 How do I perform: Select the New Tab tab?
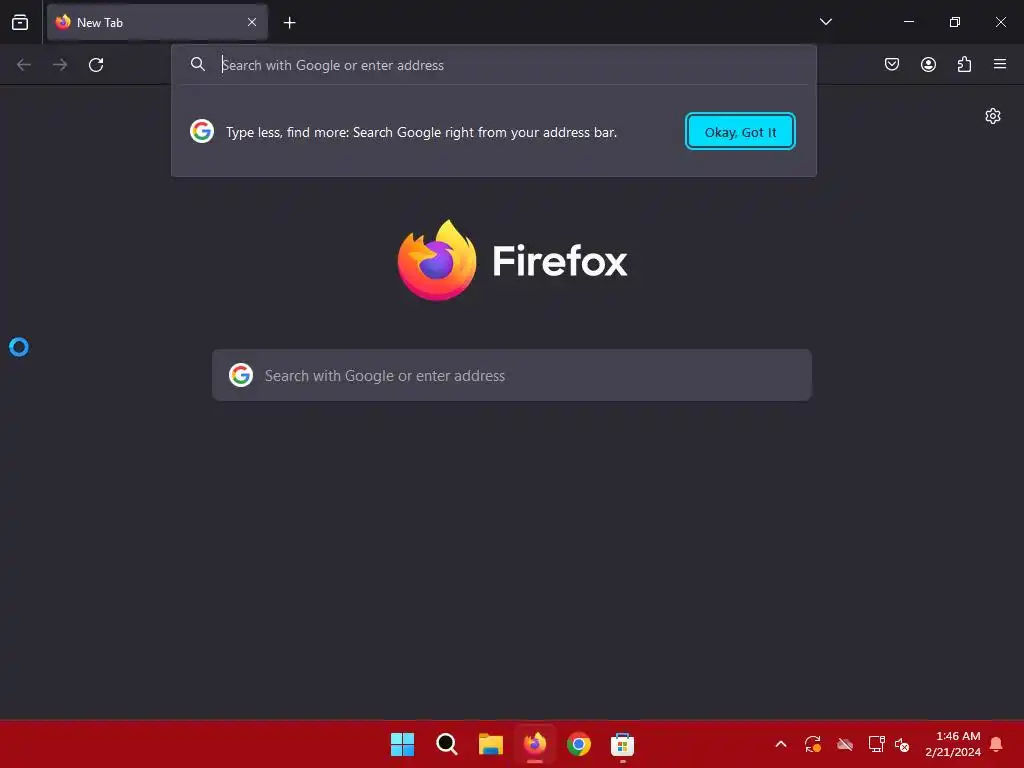[x=157, y=22]
